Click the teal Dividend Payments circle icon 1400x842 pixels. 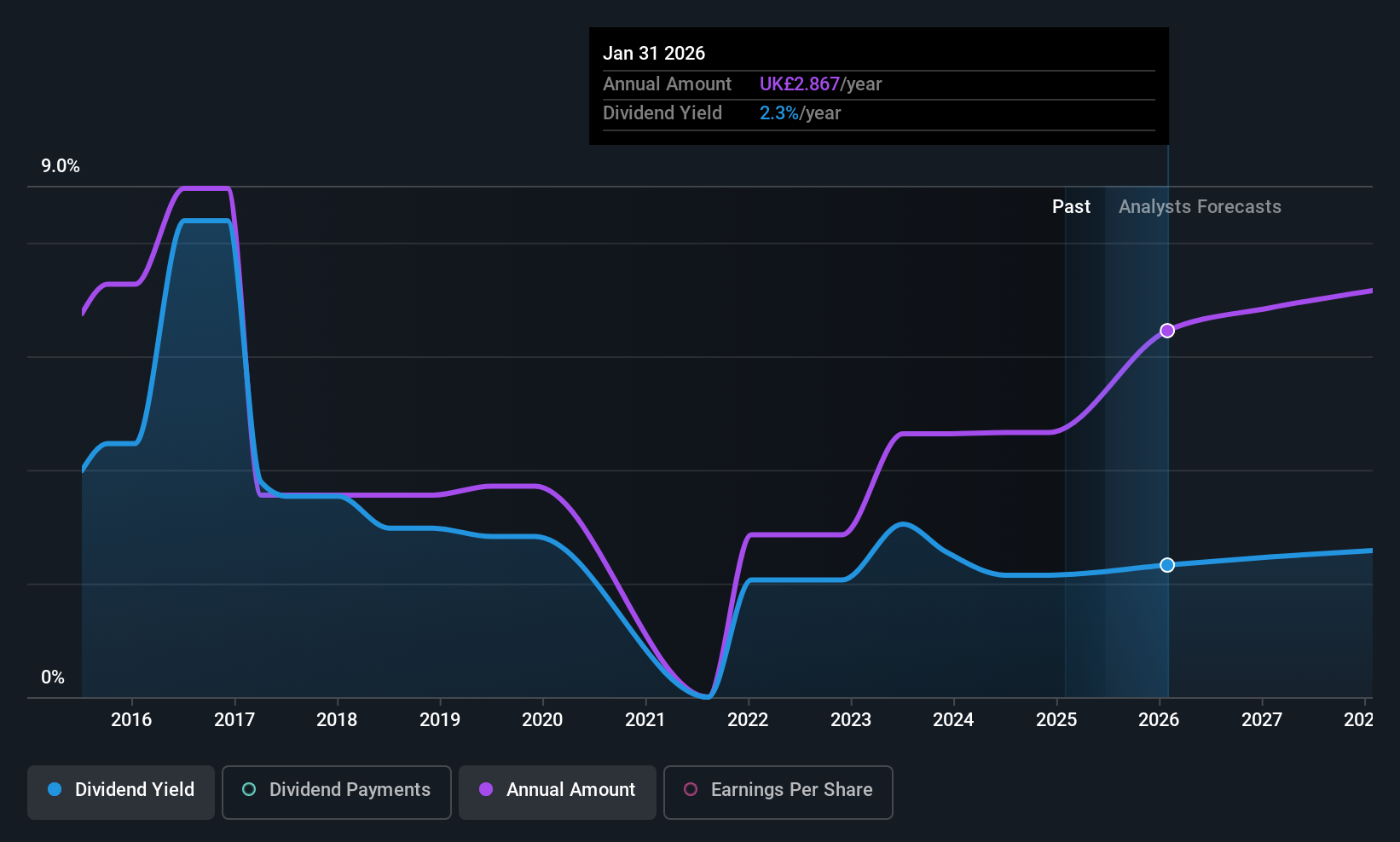tap(249, 789)
